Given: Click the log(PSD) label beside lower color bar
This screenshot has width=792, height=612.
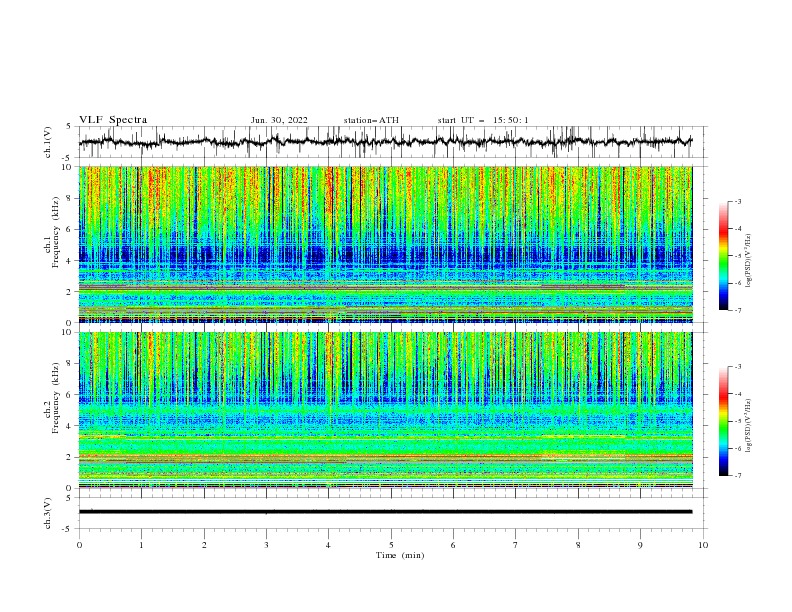Looking at the screenshot, I should (x=749, y=425).
